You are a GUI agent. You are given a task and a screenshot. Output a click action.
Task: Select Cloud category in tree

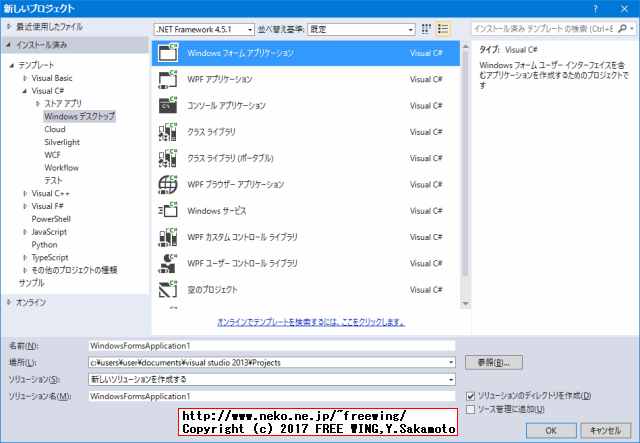[55, 129]
